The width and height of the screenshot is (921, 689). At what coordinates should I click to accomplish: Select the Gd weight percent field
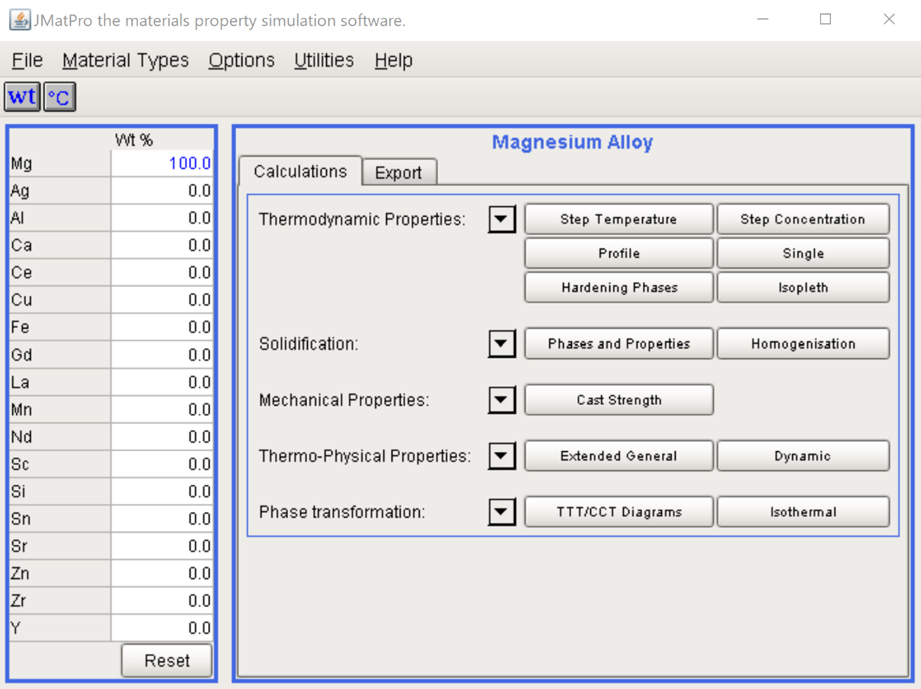tap(162, 355)
